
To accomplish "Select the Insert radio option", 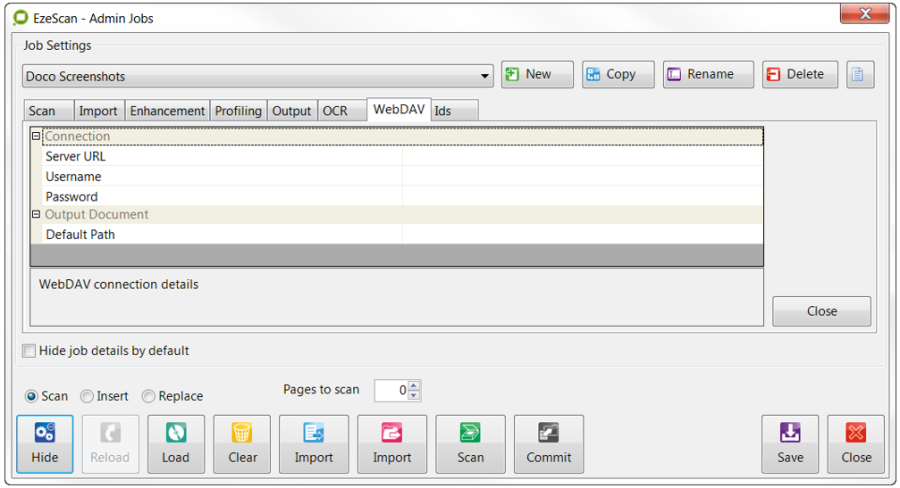I will (88, 396).
